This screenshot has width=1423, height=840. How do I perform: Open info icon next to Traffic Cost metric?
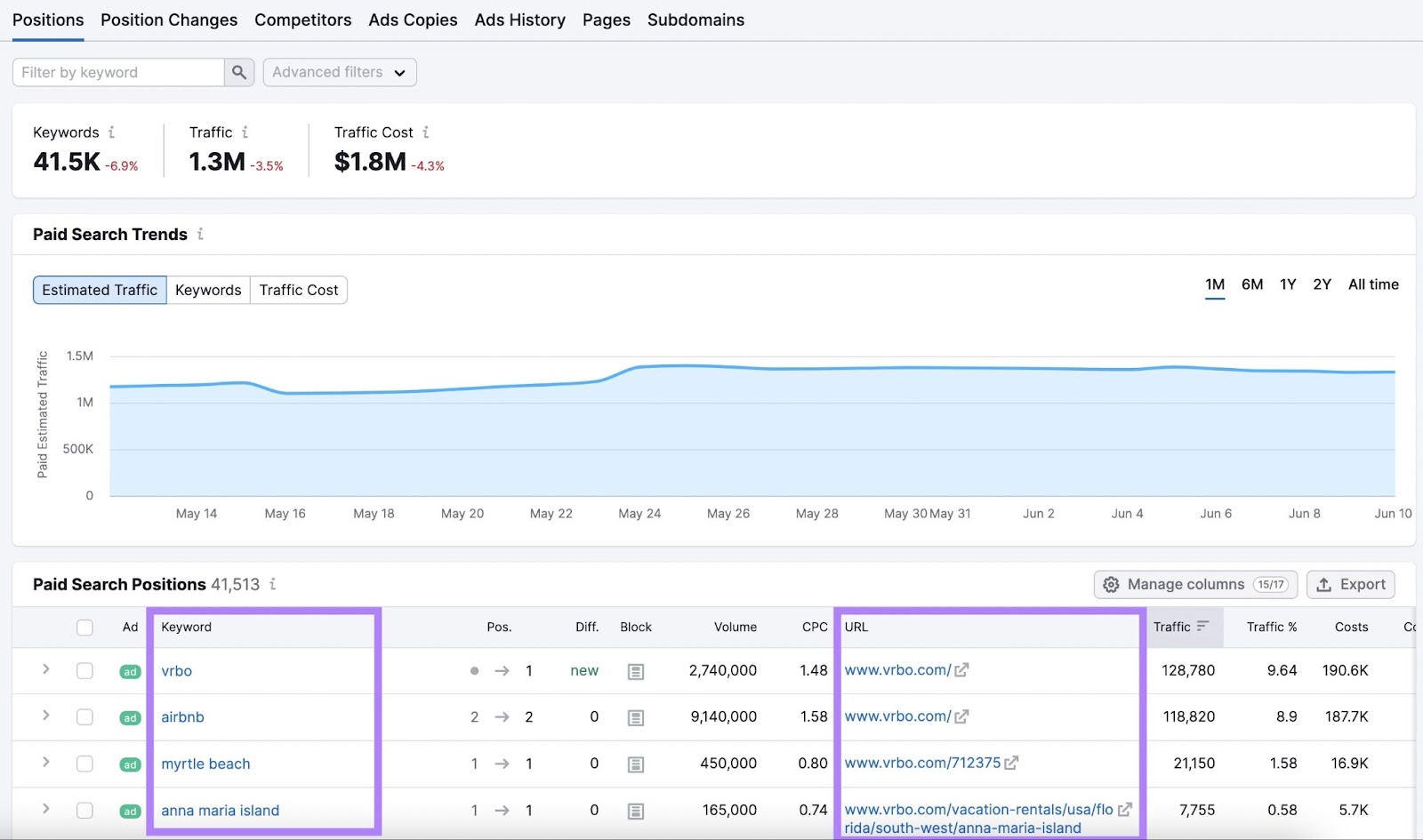(426, 132)
